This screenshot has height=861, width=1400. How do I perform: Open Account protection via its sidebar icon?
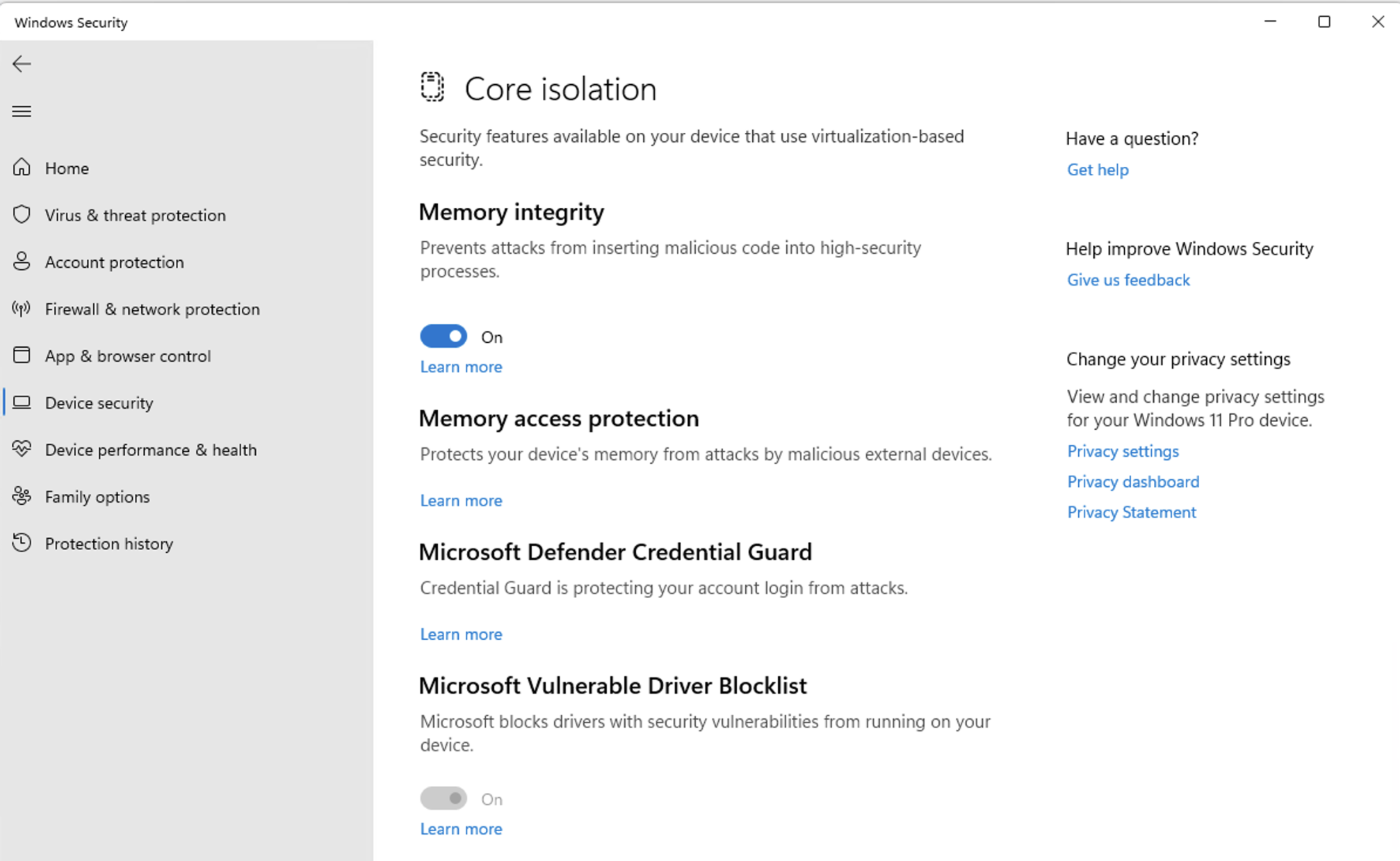coord(22,261)
